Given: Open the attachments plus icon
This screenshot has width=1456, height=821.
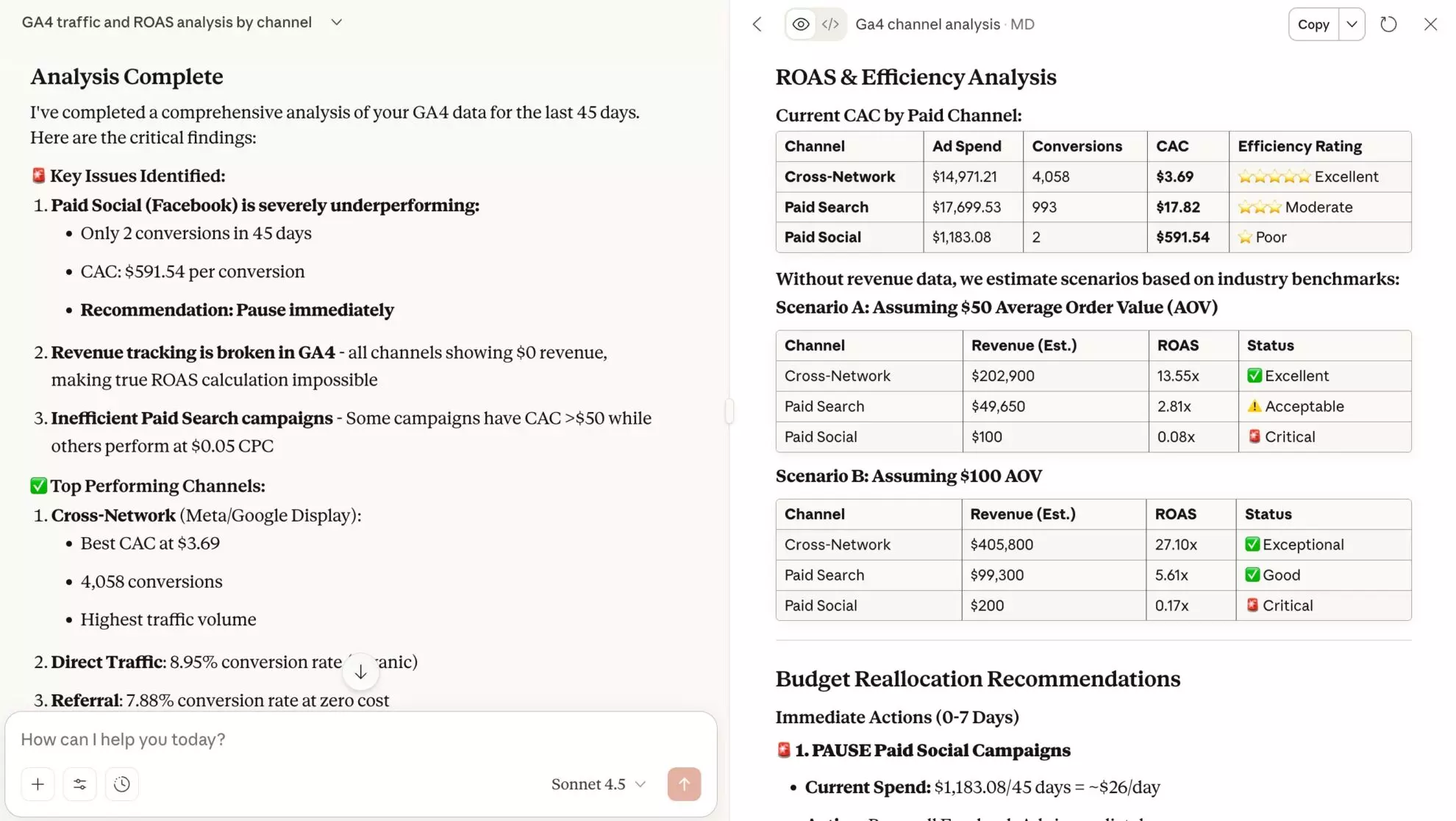Looking at the screenshot, I should 38,783.
